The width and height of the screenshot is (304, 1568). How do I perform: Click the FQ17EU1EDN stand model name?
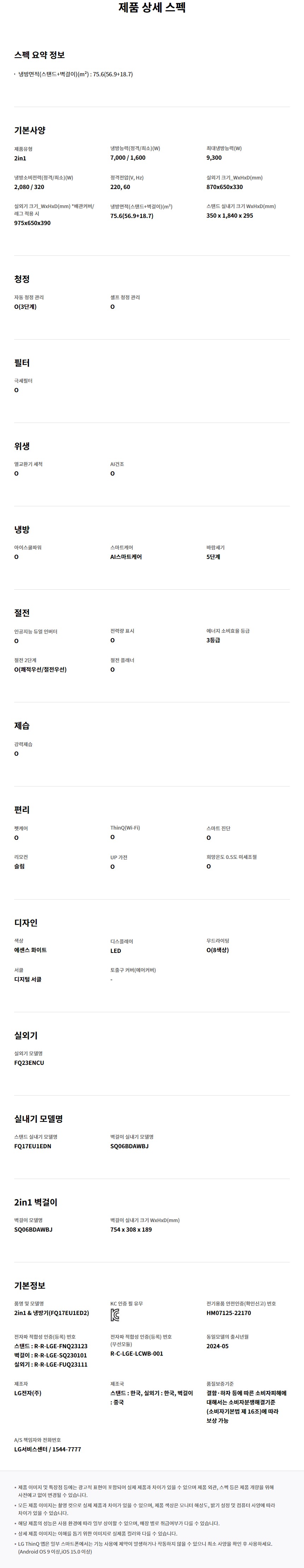[33, 1146]
